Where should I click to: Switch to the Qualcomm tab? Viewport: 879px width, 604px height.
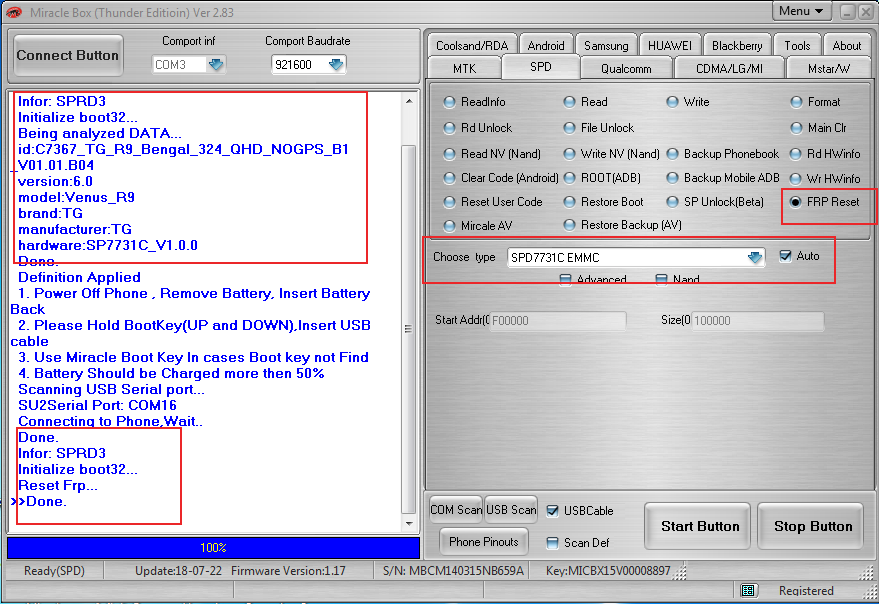[626, 68]
